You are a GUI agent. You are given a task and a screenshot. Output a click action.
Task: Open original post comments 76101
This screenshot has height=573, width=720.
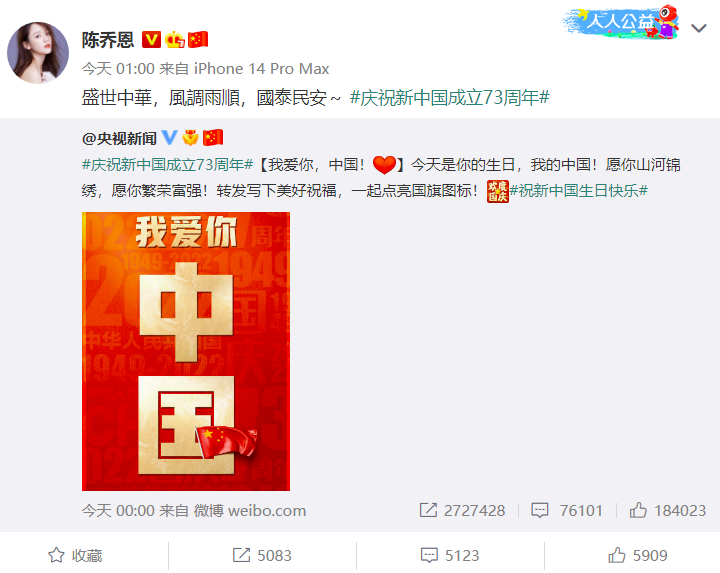click(567, 511)
